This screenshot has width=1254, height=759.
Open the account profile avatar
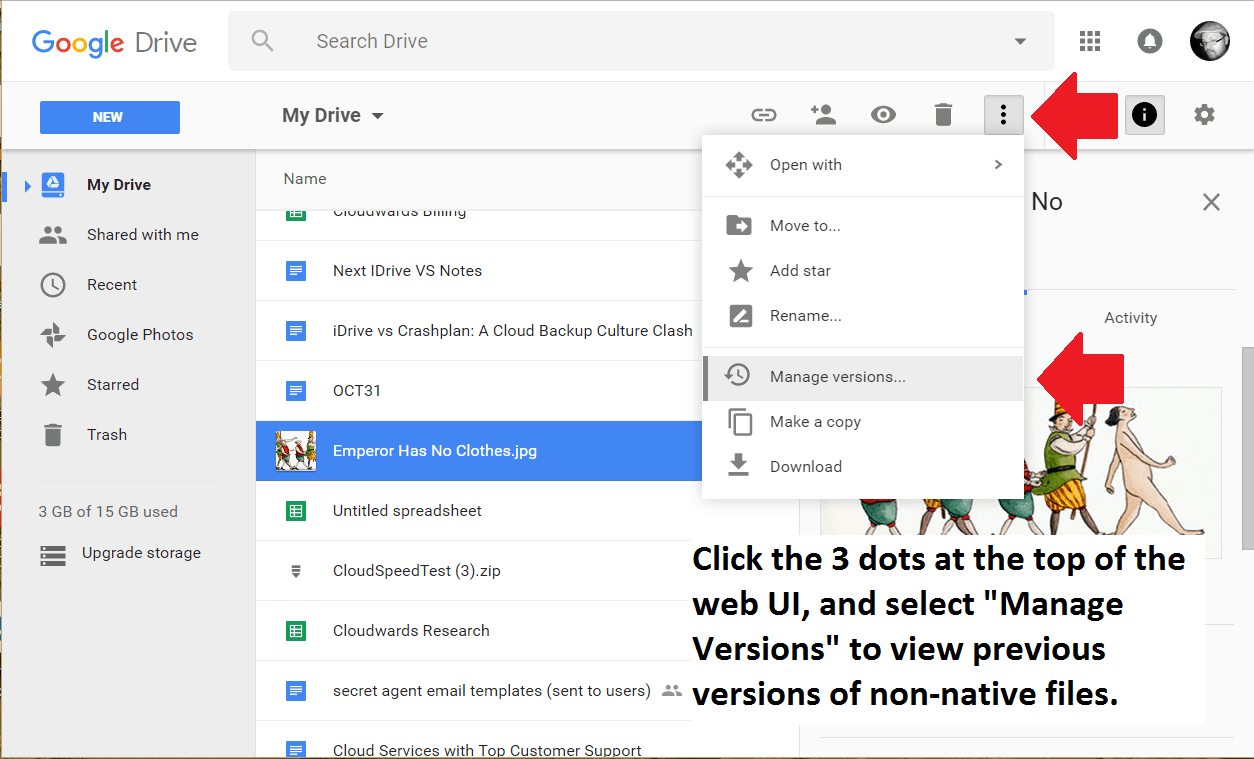tap(1210, 41)
